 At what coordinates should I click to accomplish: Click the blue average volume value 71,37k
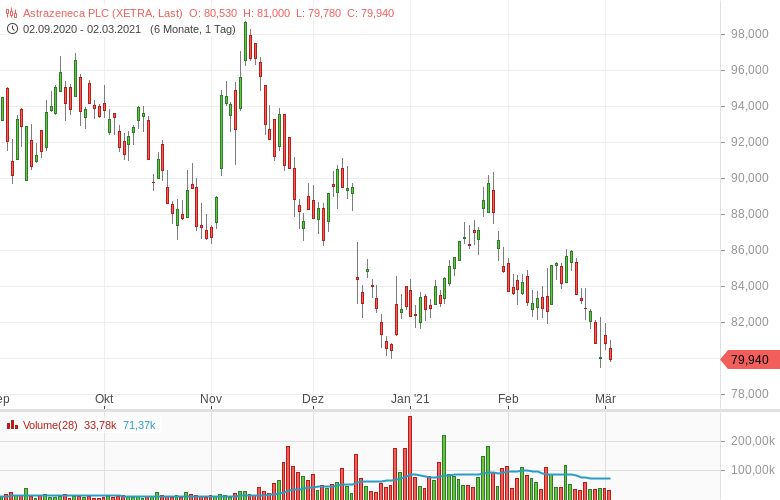139,425
